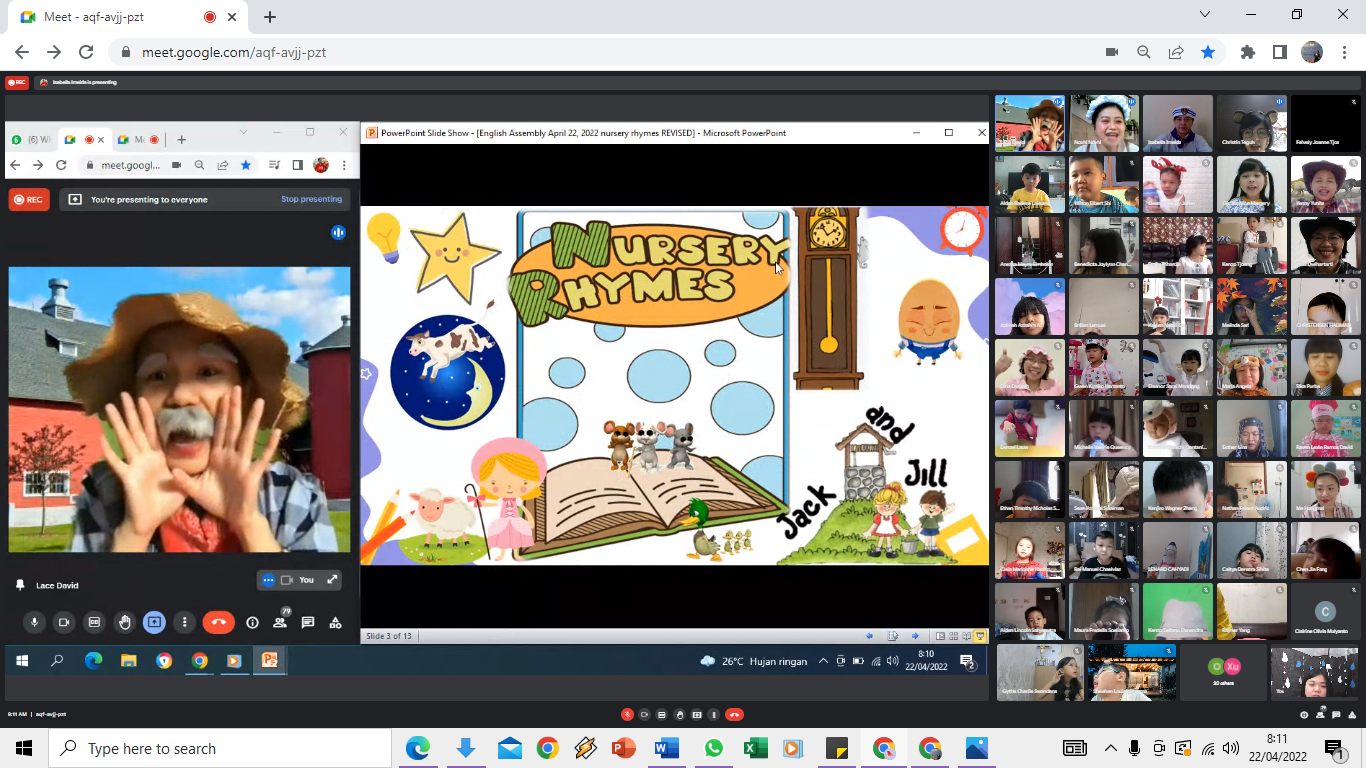
Task: Switch PowerPoint to Normal view
Action: 940,636
